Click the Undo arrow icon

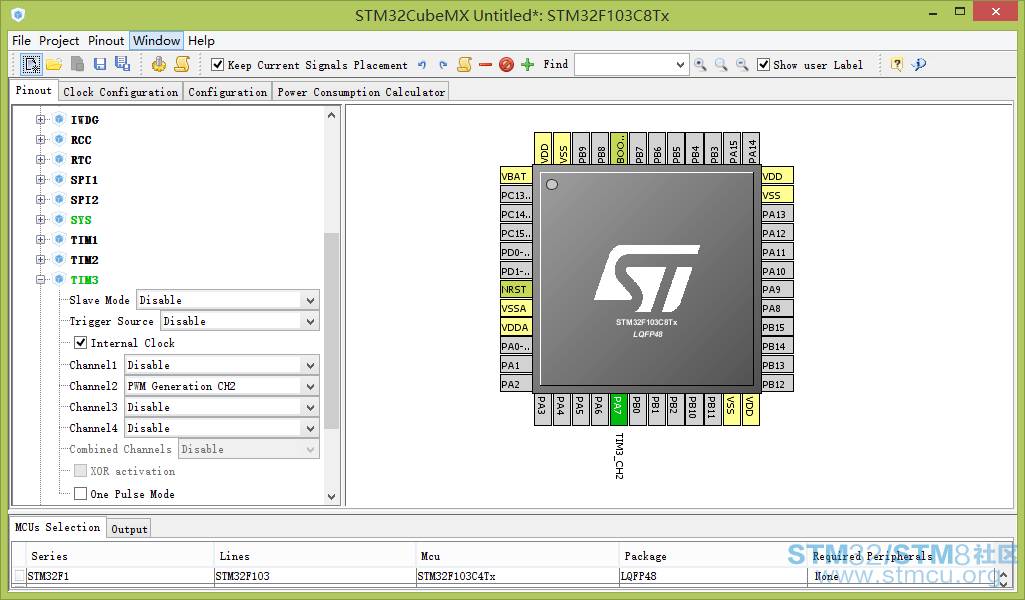click(422, 65)
